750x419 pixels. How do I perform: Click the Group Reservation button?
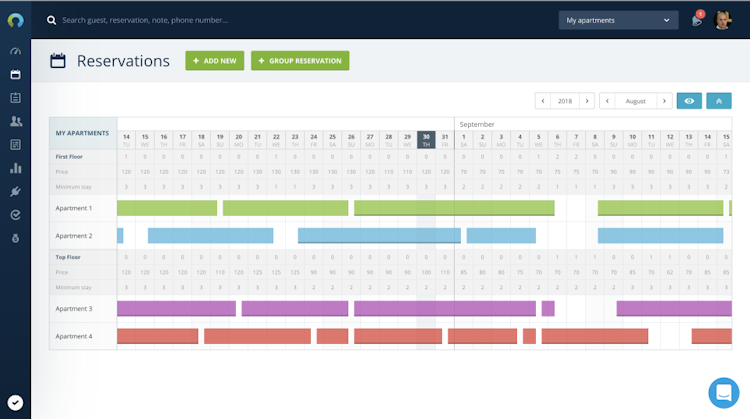(x=300, y=61)
